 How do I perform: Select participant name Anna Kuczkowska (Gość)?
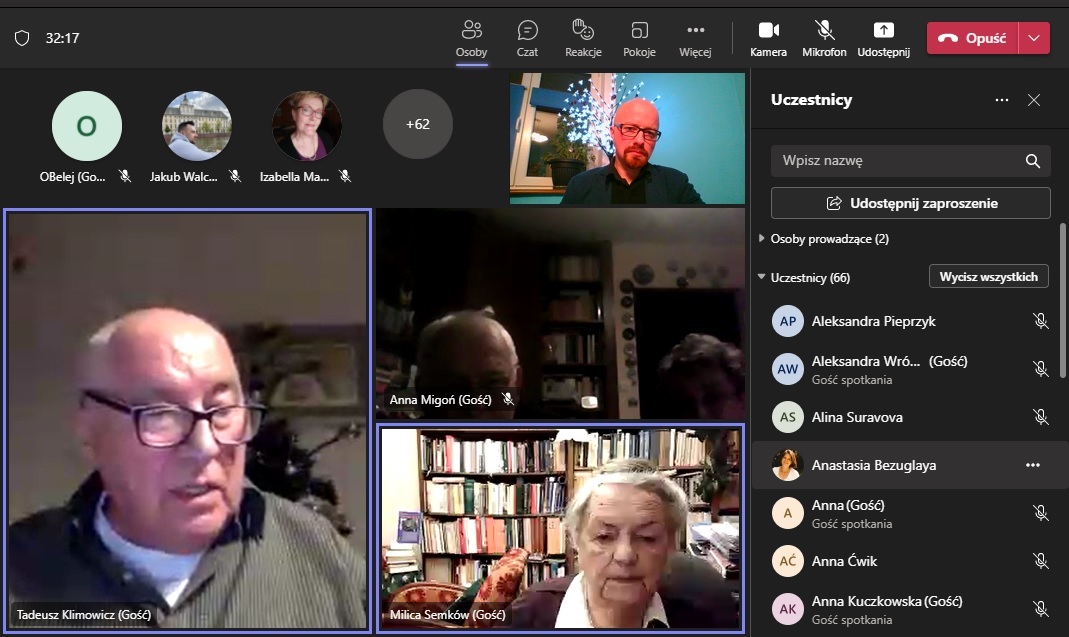(x=887, y=601)
